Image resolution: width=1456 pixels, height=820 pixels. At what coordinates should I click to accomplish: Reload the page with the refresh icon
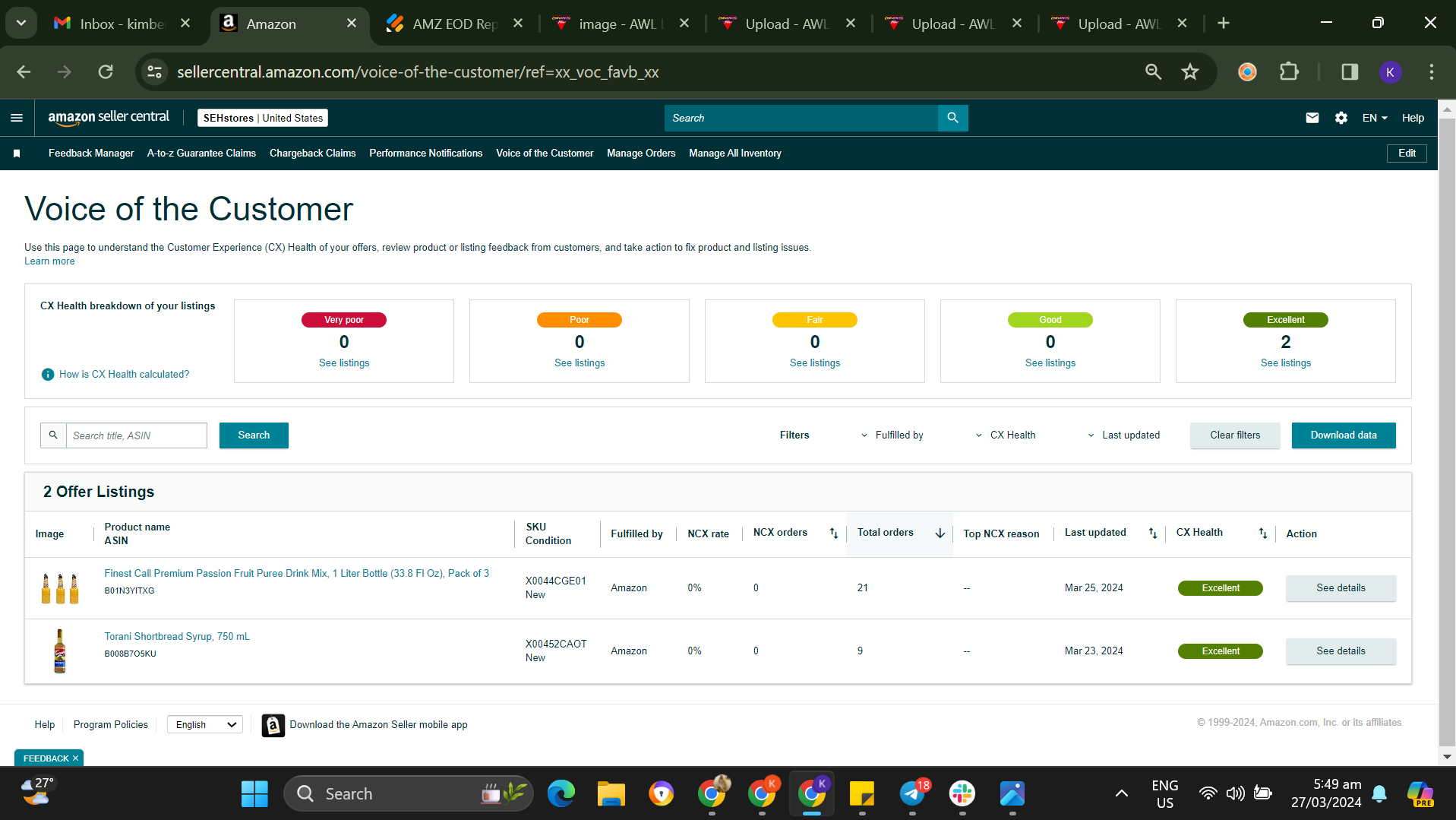click(106, 72)
